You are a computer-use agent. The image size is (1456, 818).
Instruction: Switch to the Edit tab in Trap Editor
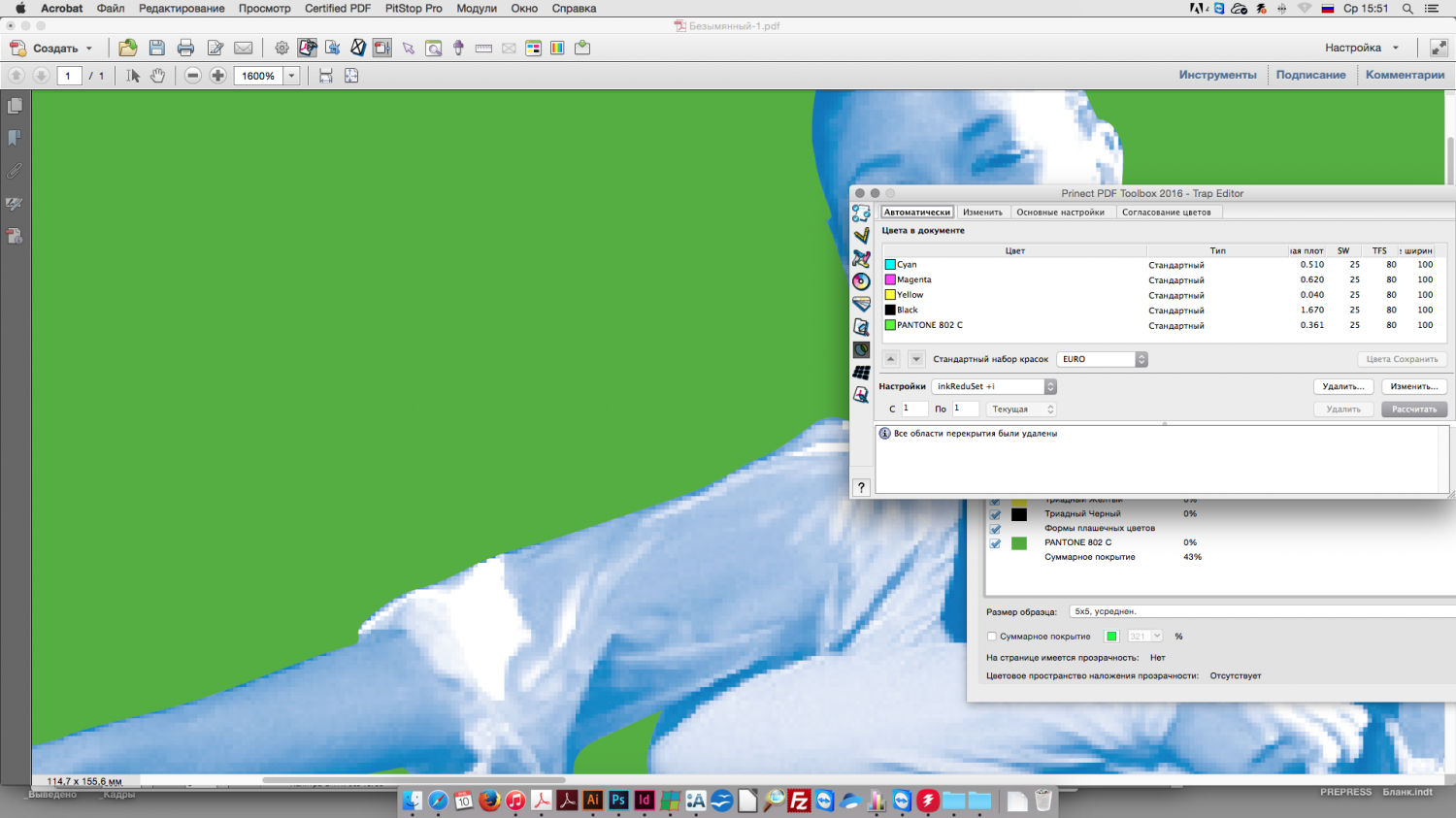[982, 212]
